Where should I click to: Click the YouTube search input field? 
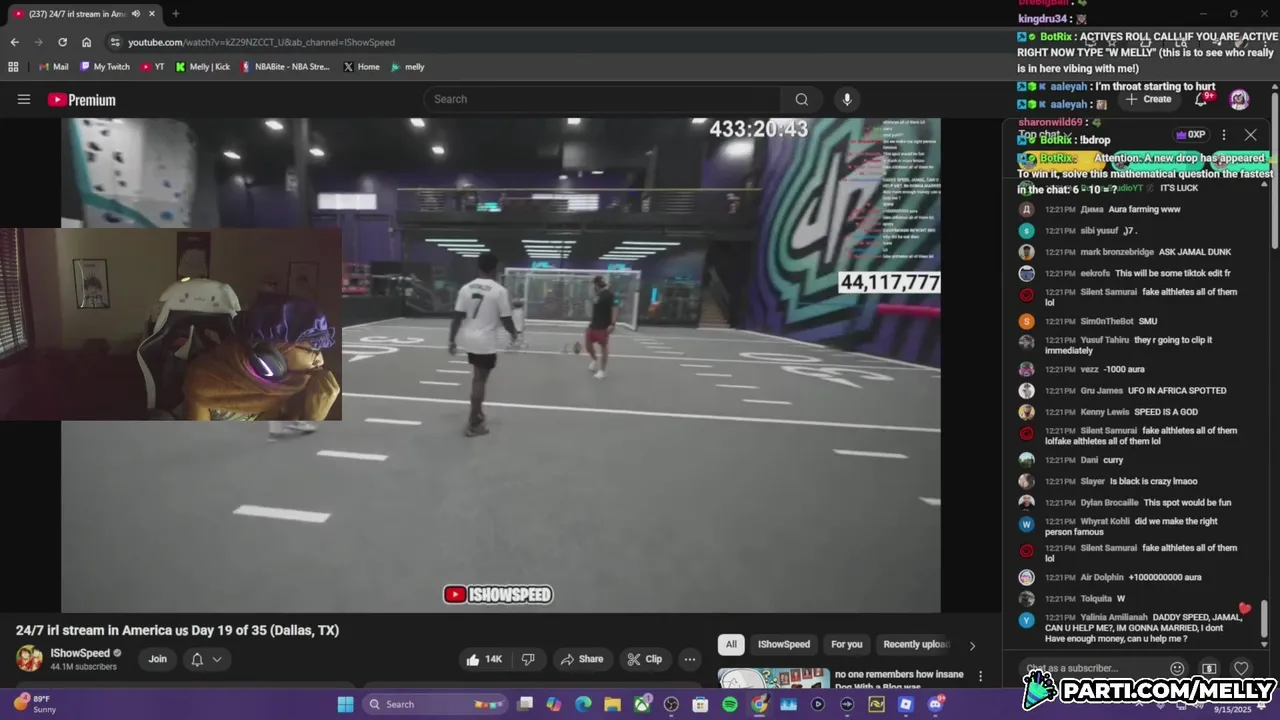coord(603,99)
